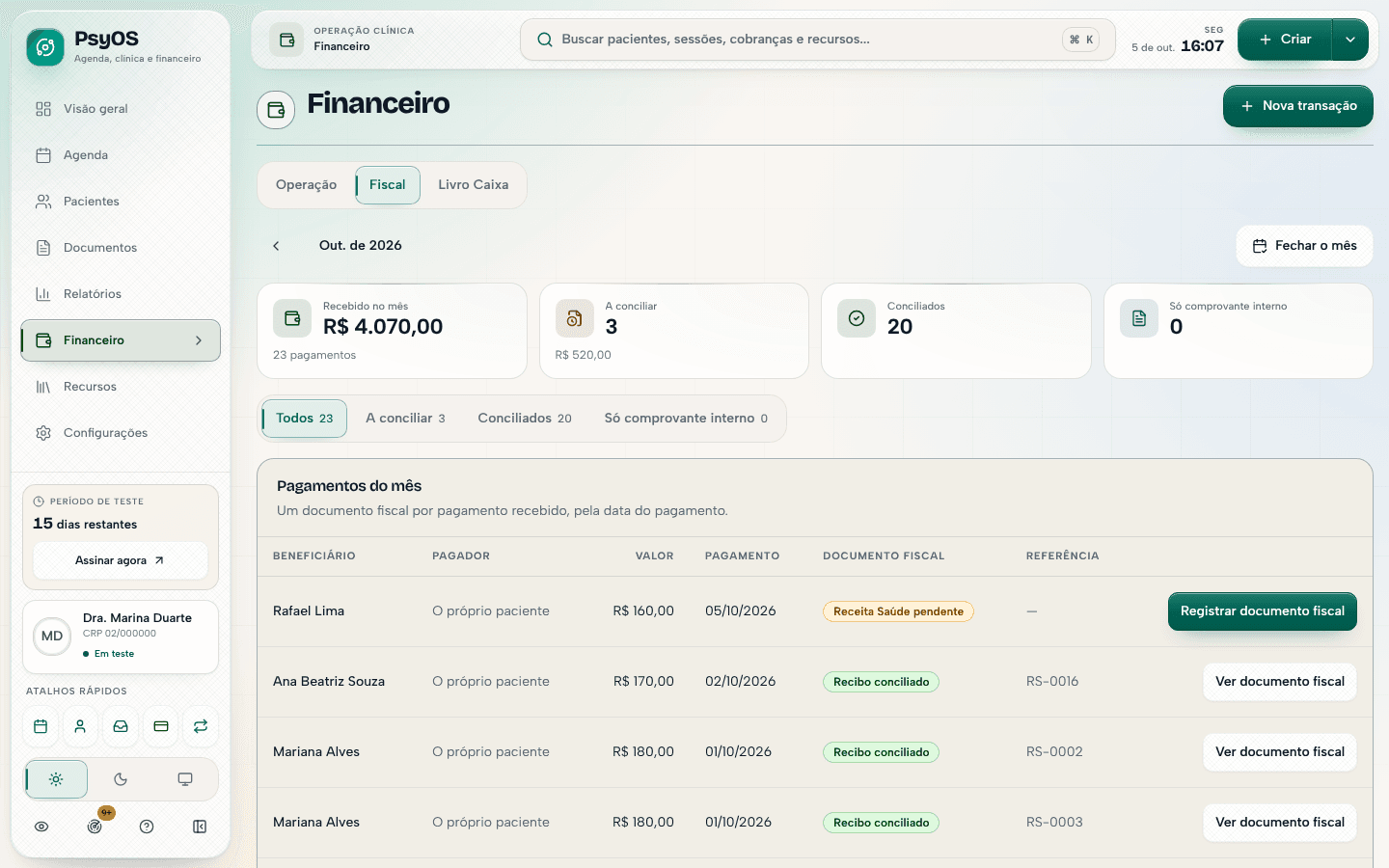1389x868 pixels.
Task: Click Registrar documento fiscal for Rafael Lima
Action: (x=1262, y=611)
